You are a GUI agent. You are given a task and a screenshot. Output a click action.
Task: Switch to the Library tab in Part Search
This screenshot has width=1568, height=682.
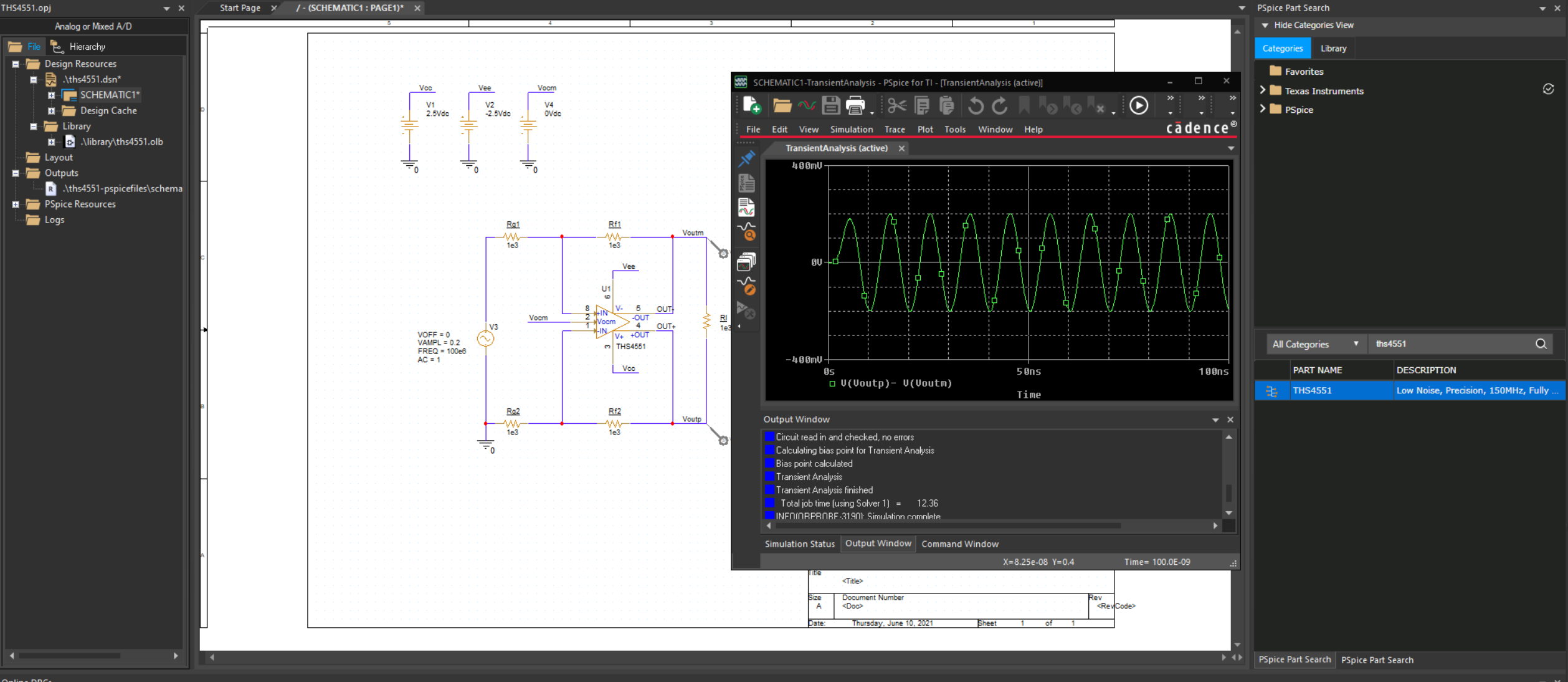click(1333, 49)
